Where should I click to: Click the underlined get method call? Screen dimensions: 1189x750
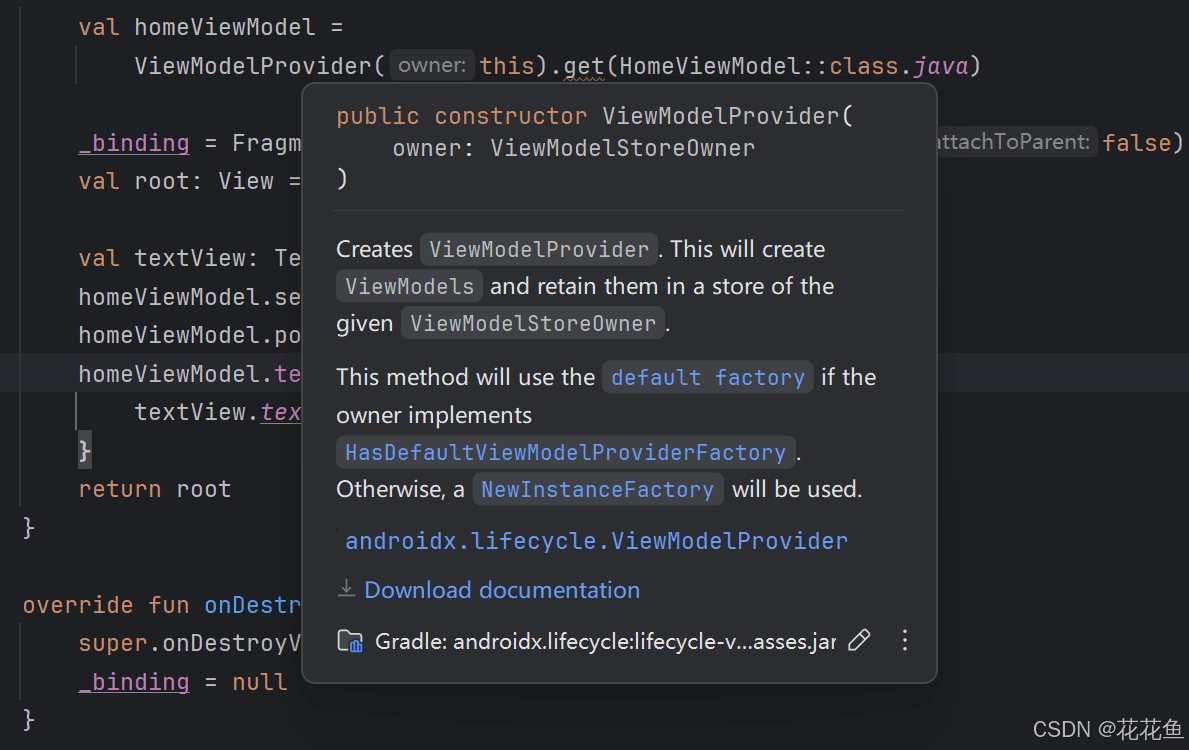tap(584, 67)
